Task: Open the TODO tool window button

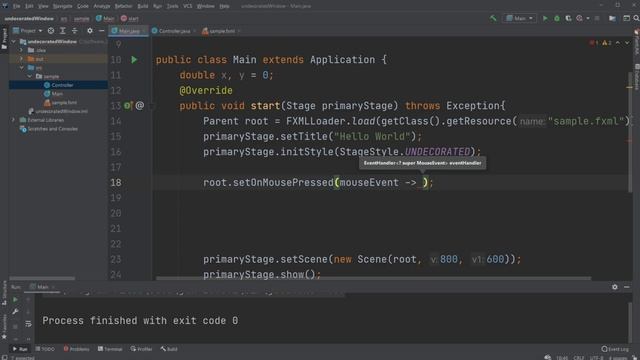Action: [45, 349]
